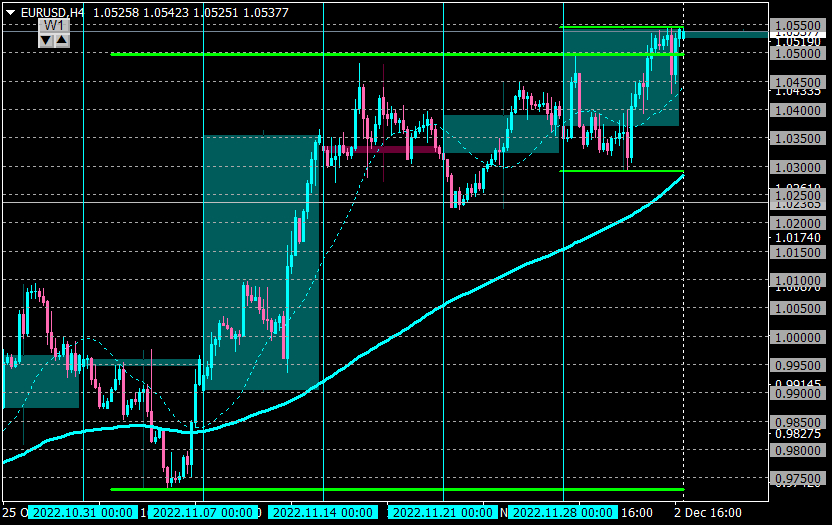Click the 1.03000 price level label
The width and height of the screenshot is (832, 525).
point(798,167)
